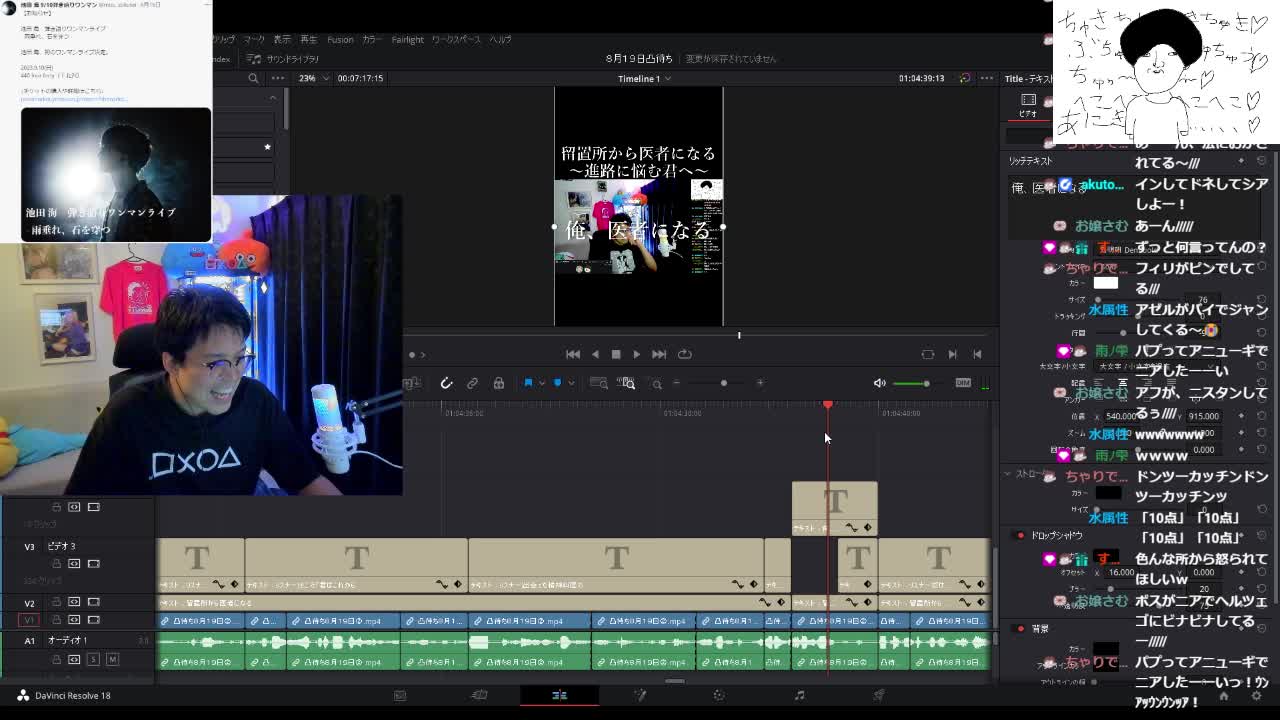Image resolution: width=1280 pixels, height=720 pixels.
Task: Open media pool three-dot options menu
Action: pos(279,78)
